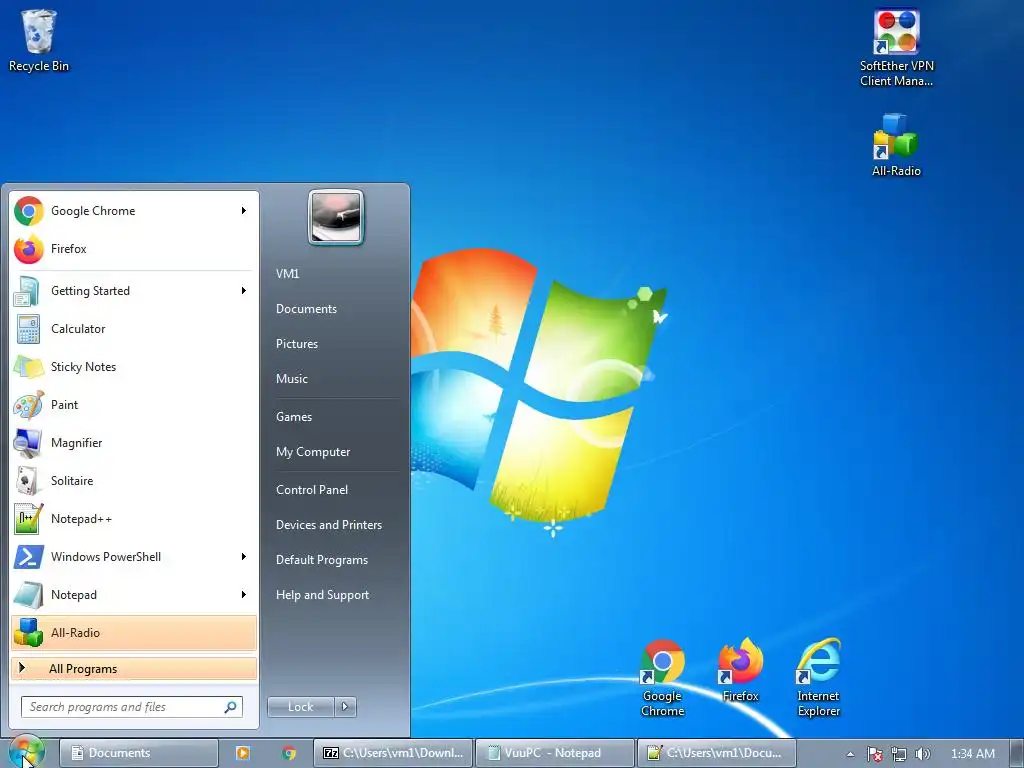Viewport: 1024px width, 768px height.
Task: Select SoftEther VPN Client Manager desktop shortcut
Action: click(896, 48)
